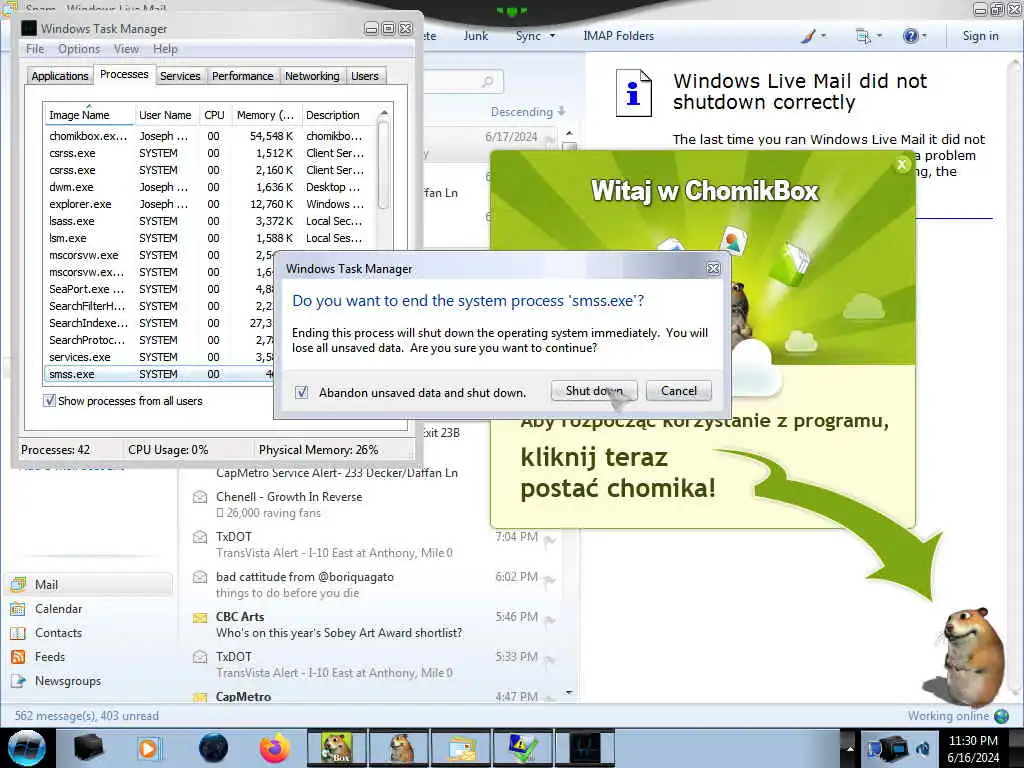
Task: Select the dwm.exe process row
Action: (x=209, y=187)
